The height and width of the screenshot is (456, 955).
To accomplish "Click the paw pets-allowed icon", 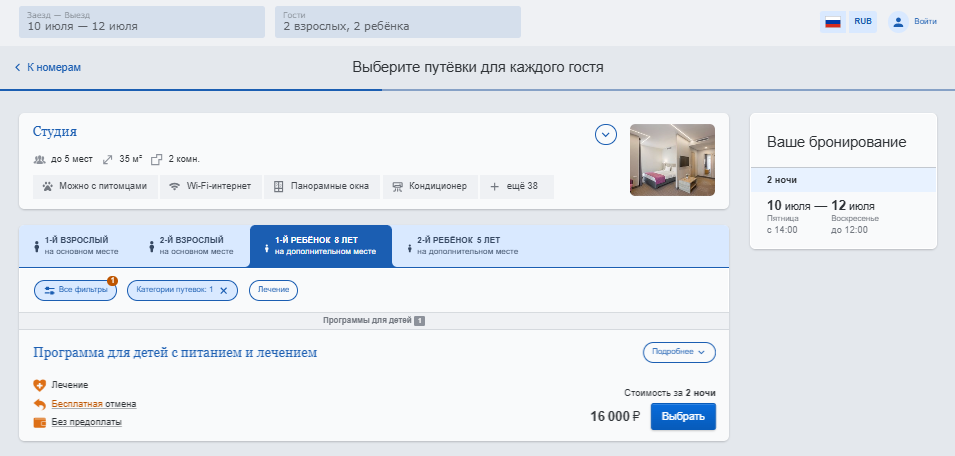I will click(48, 186).
